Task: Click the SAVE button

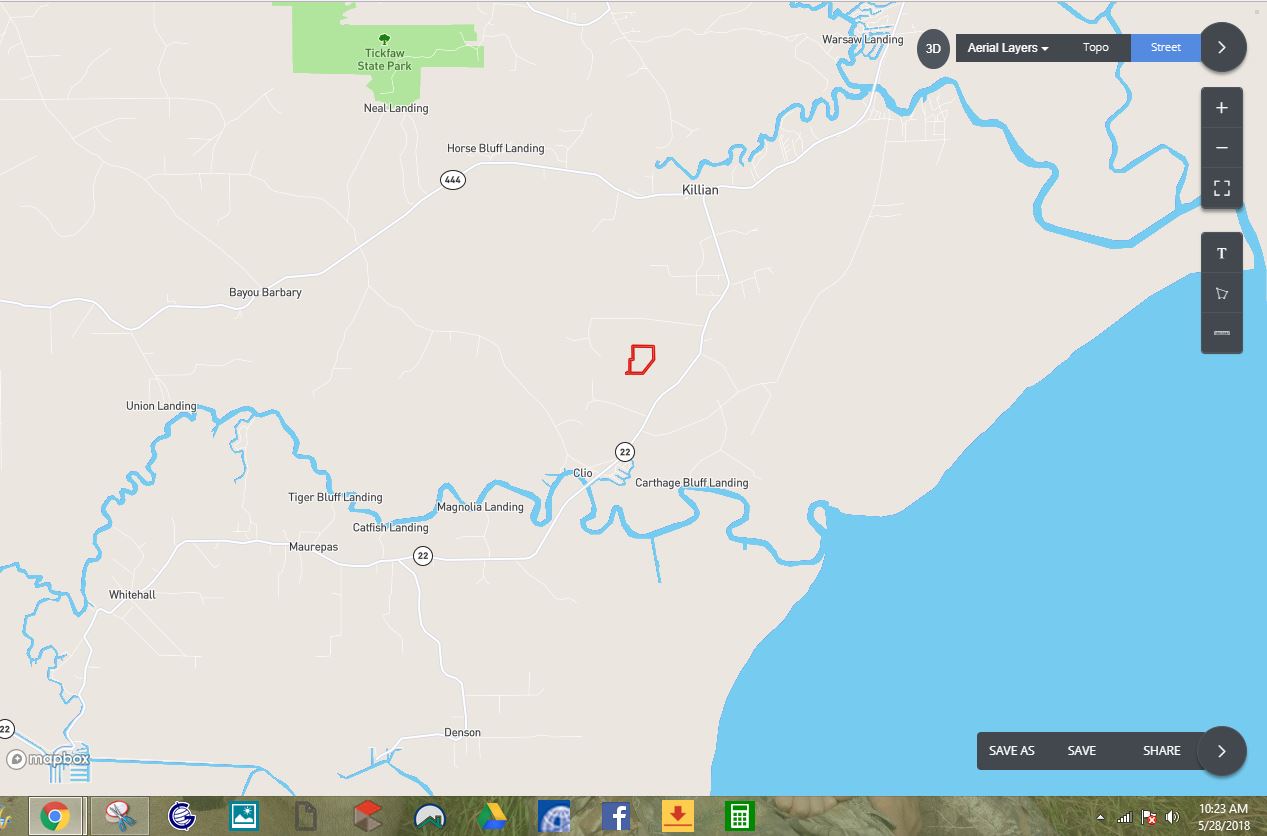Action: [1081, 751]
